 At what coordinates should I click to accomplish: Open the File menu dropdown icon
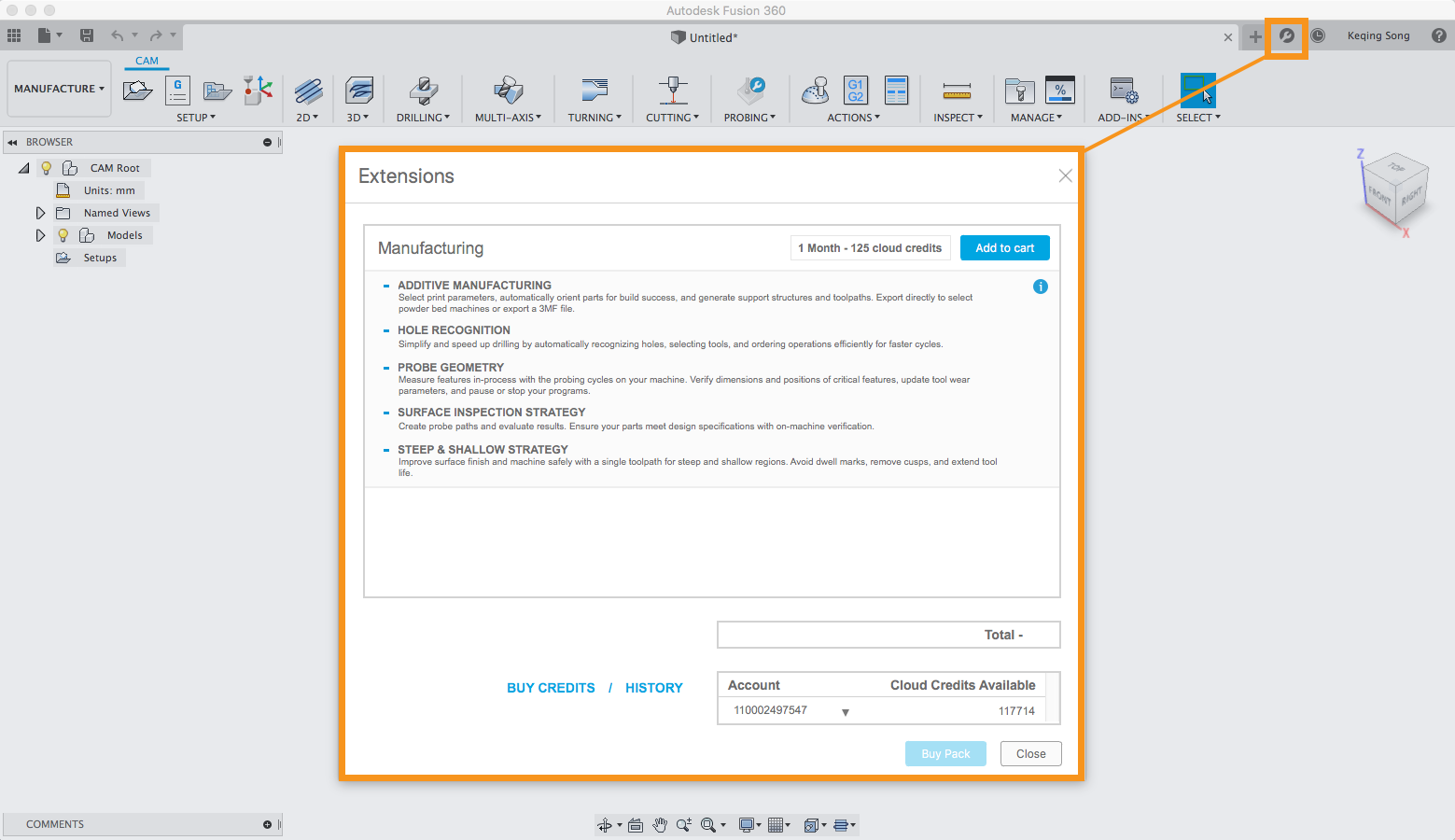pyautogui.click(x=49, y=35)
